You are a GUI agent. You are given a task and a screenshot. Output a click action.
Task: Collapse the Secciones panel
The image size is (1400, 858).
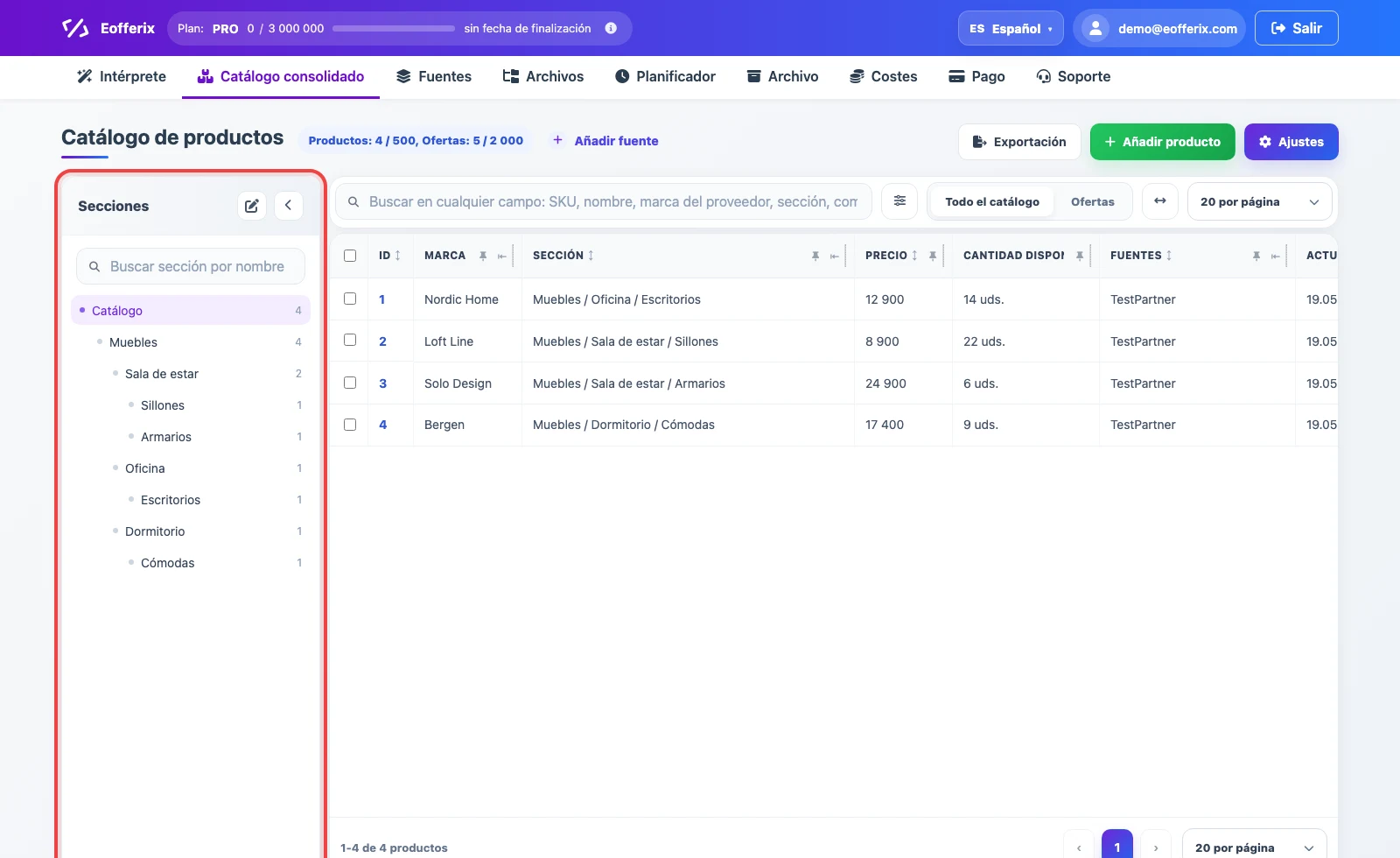(x=289, y=206)
